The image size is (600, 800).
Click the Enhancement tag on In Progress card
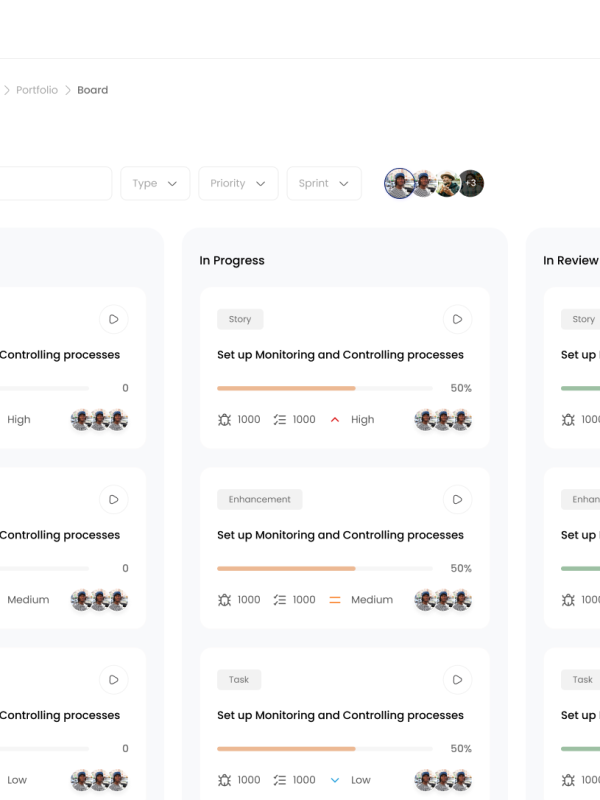259,499
